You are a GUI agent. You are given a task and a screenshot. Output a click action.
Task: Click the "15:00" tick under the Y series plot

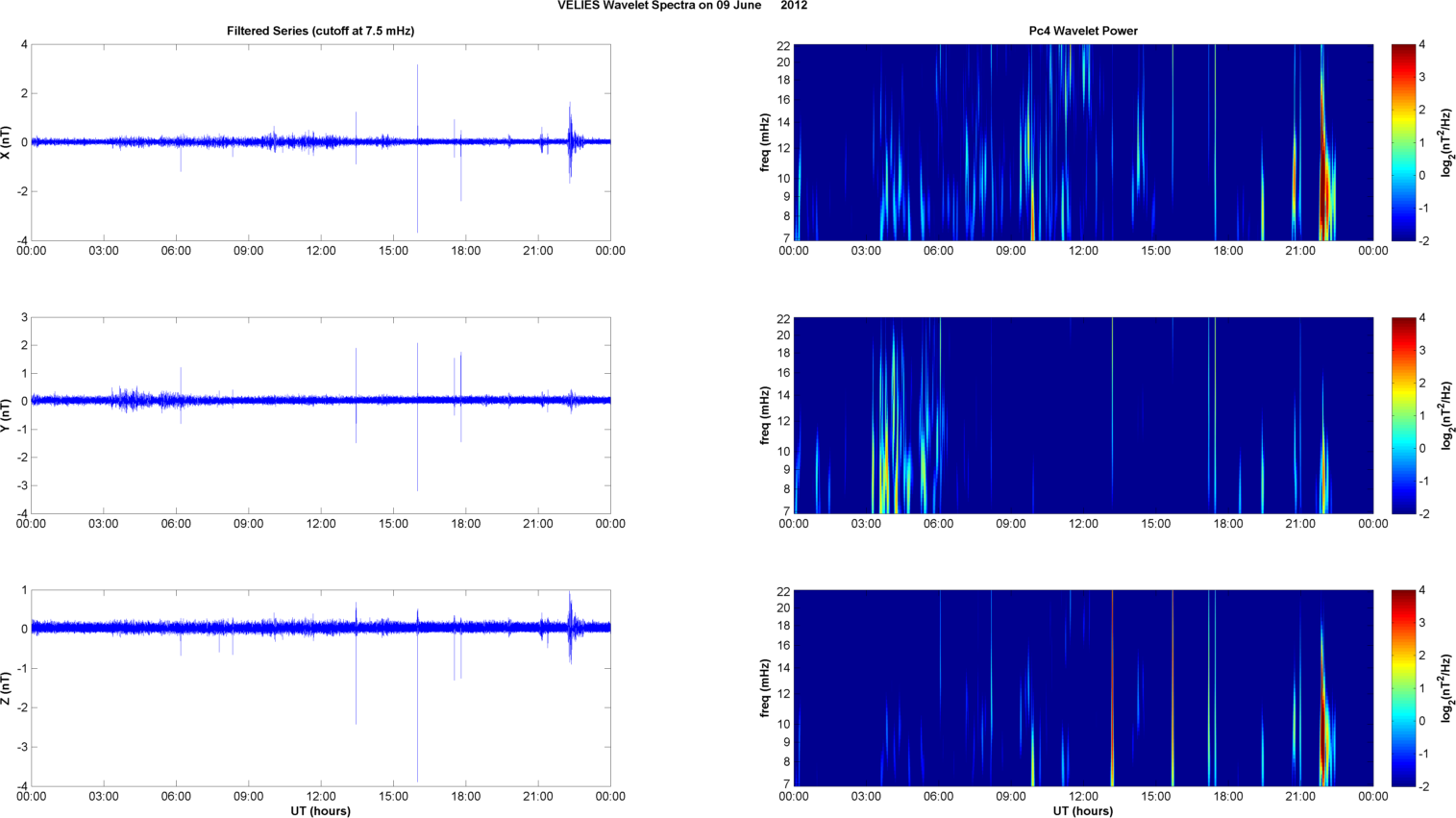(393, 524)
